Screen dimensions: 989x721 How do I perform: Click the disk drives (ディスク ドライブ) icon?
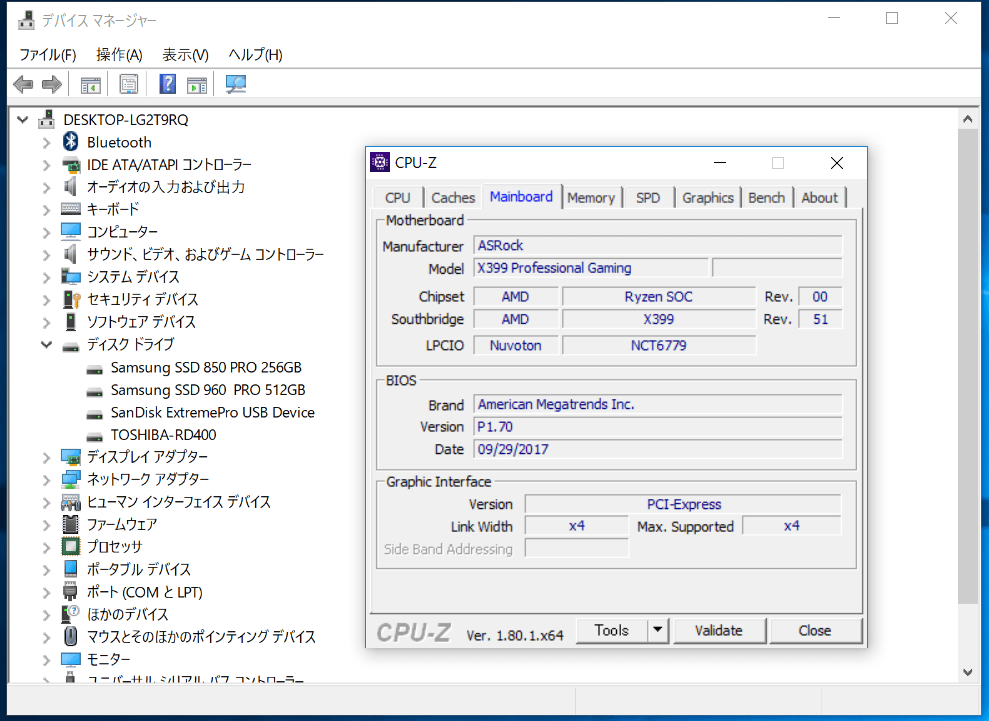coord(71,345)
